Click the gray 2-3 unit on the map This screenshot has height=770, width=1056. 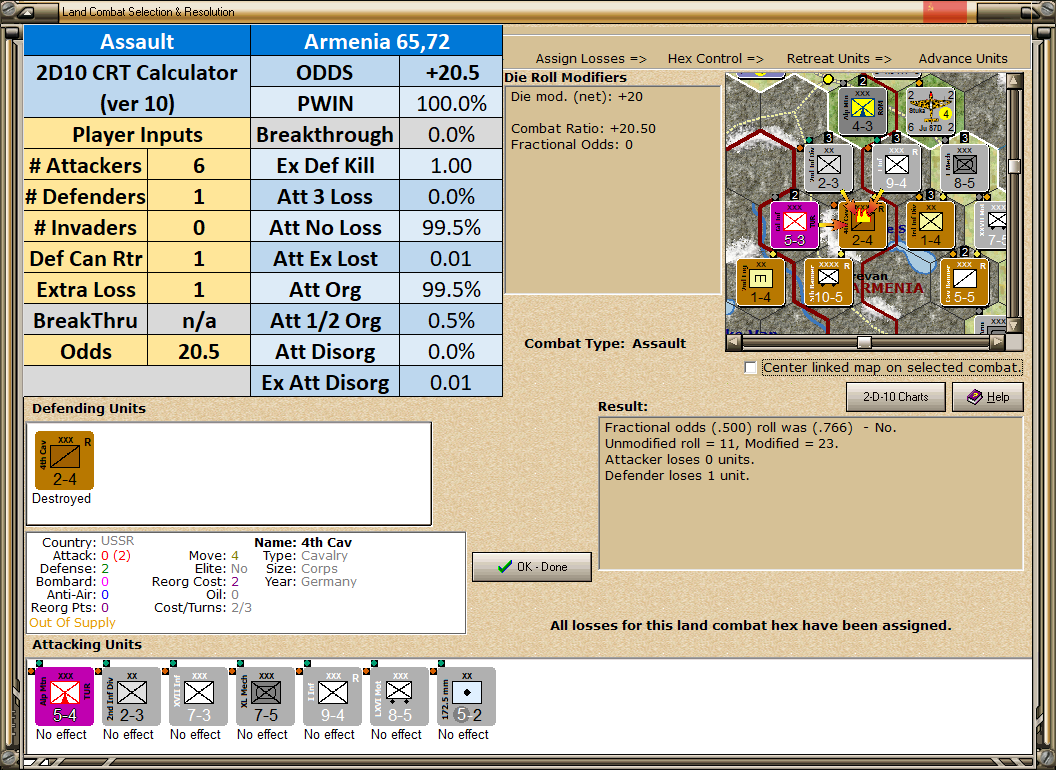point(828,168)
